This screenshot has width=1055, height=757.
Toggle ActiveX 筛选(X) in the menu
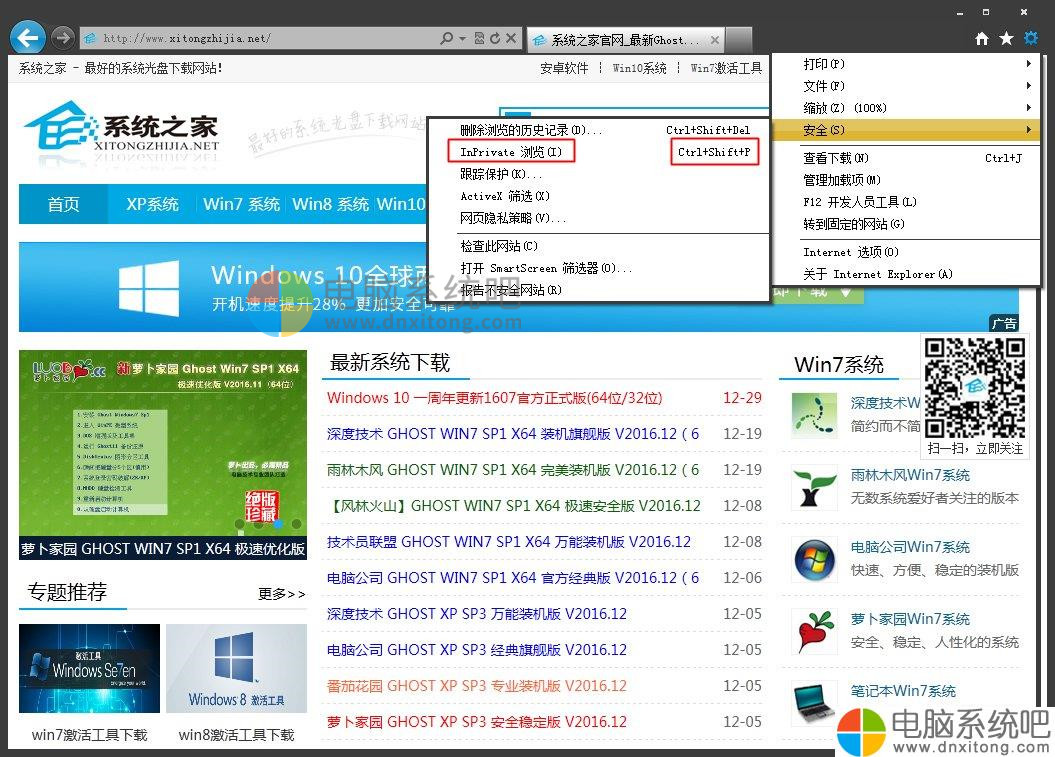598,196
